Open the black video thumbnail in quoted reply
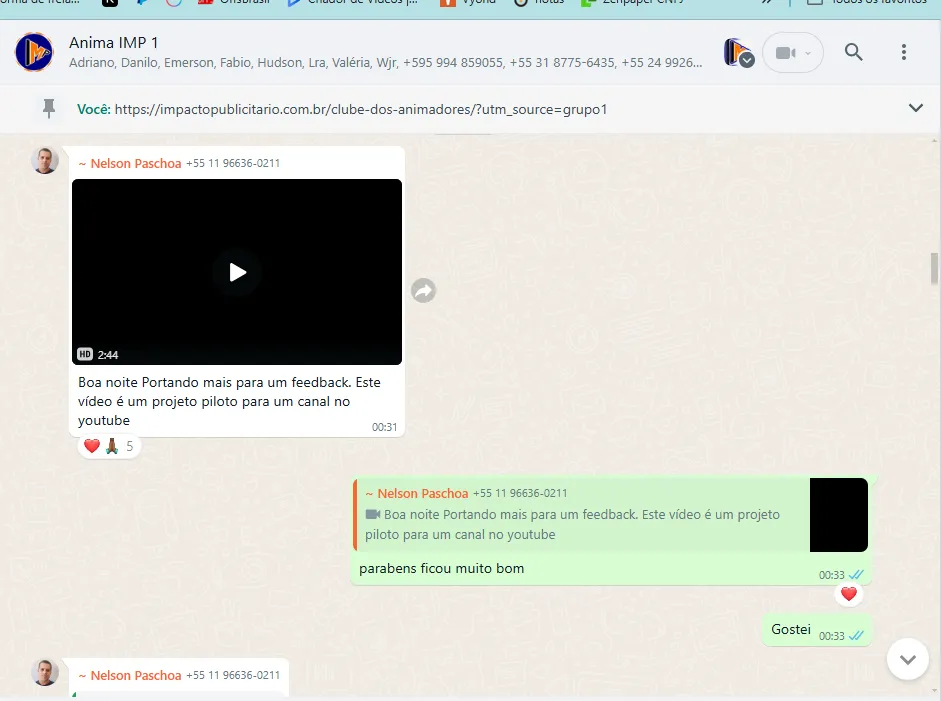This screenshot has height=701, width=941. (838, 515)
